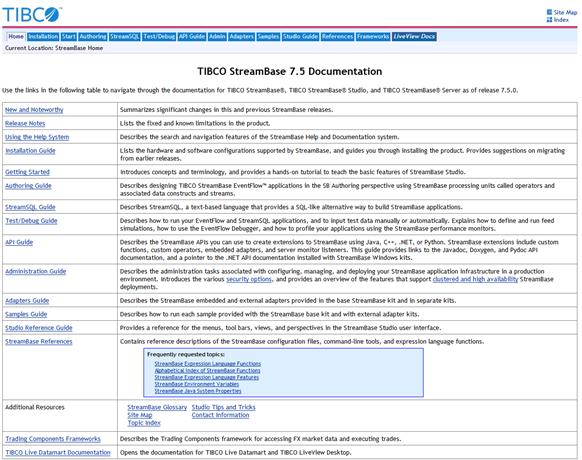Open Alphabetical Index of StreamBase Functions
582x460 pixels.
click(207, 371)
